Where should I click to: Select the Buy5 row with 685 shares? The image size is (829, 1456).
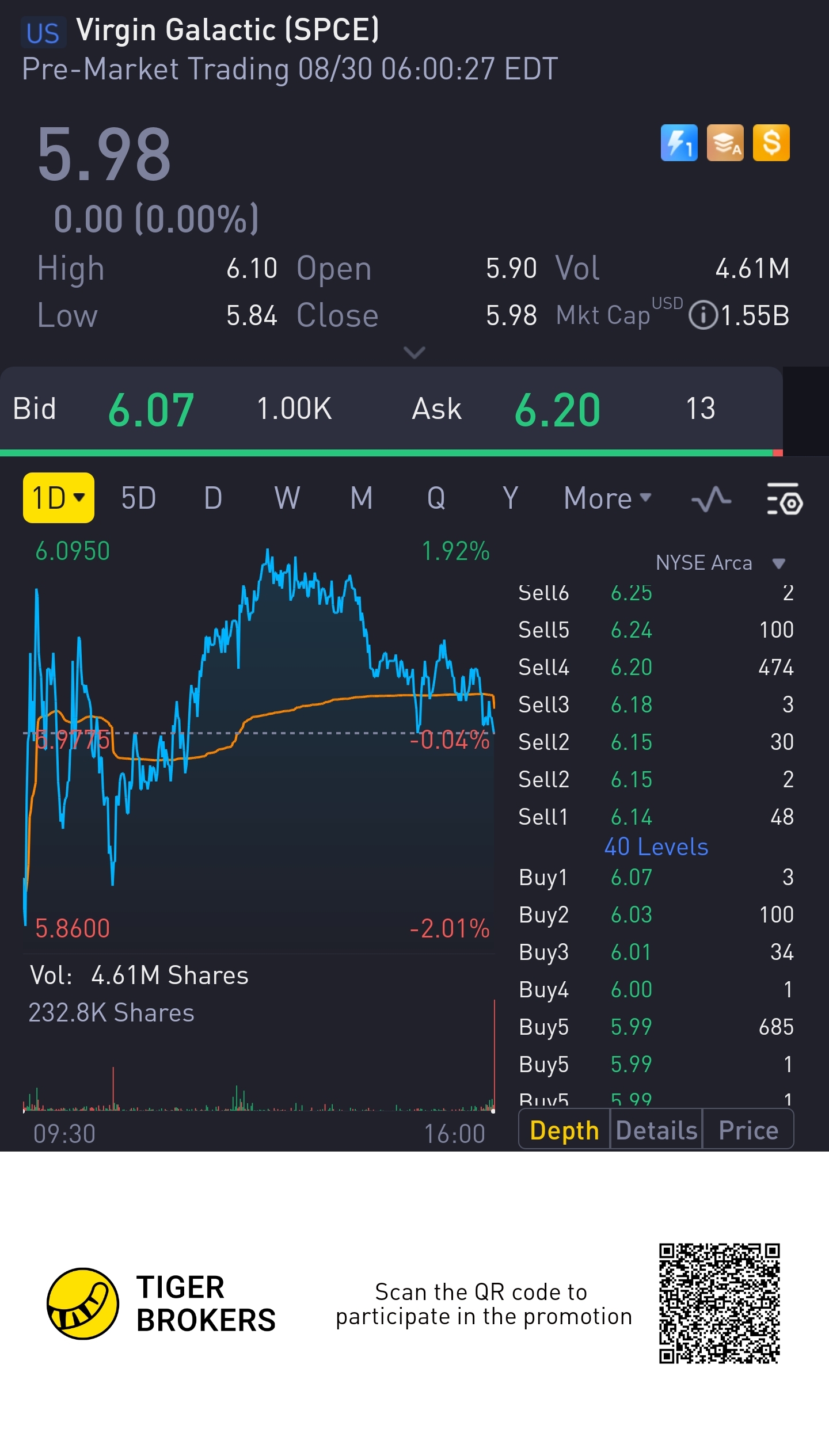point(656,1027)
